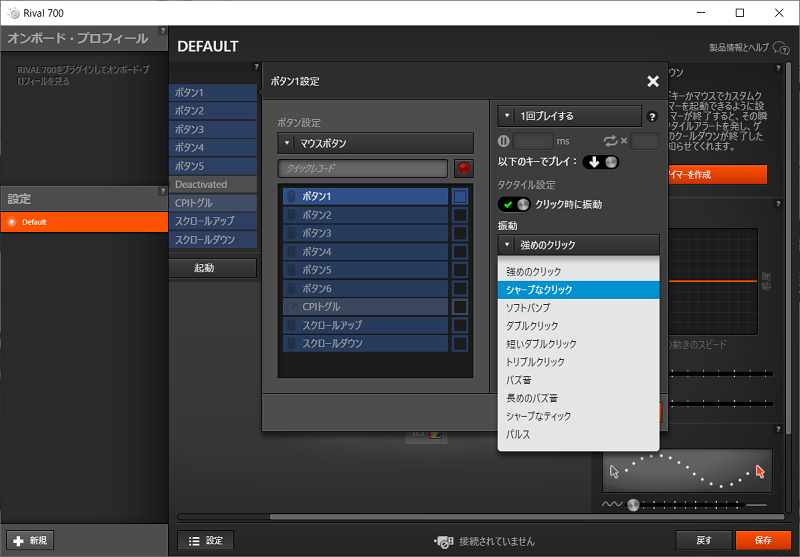
Task: Click the horizontal scrollbar above bottom bar
Action: 527,517
